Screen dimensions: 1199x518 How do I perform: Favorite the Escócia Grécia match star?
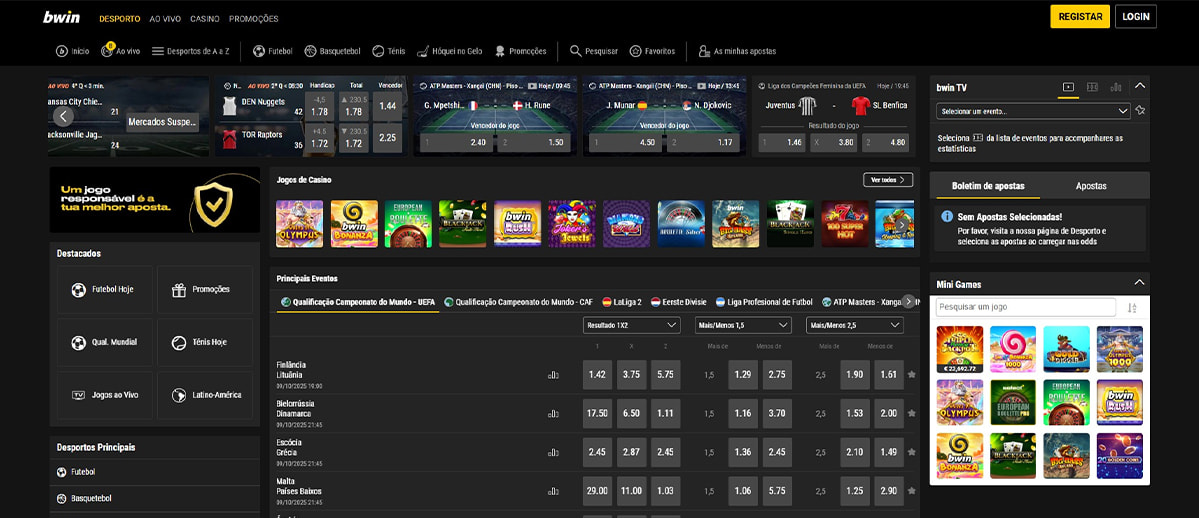click(x=911, y=452)
